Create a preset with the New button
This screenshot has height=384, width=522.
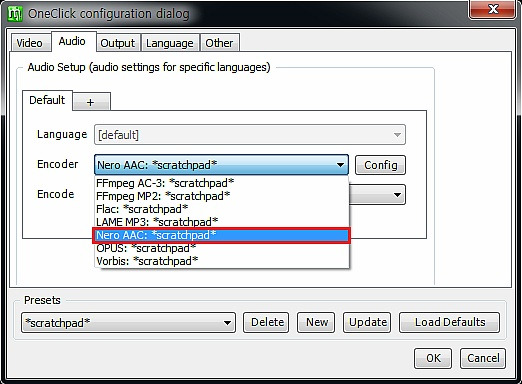click(x=316, y=322)
